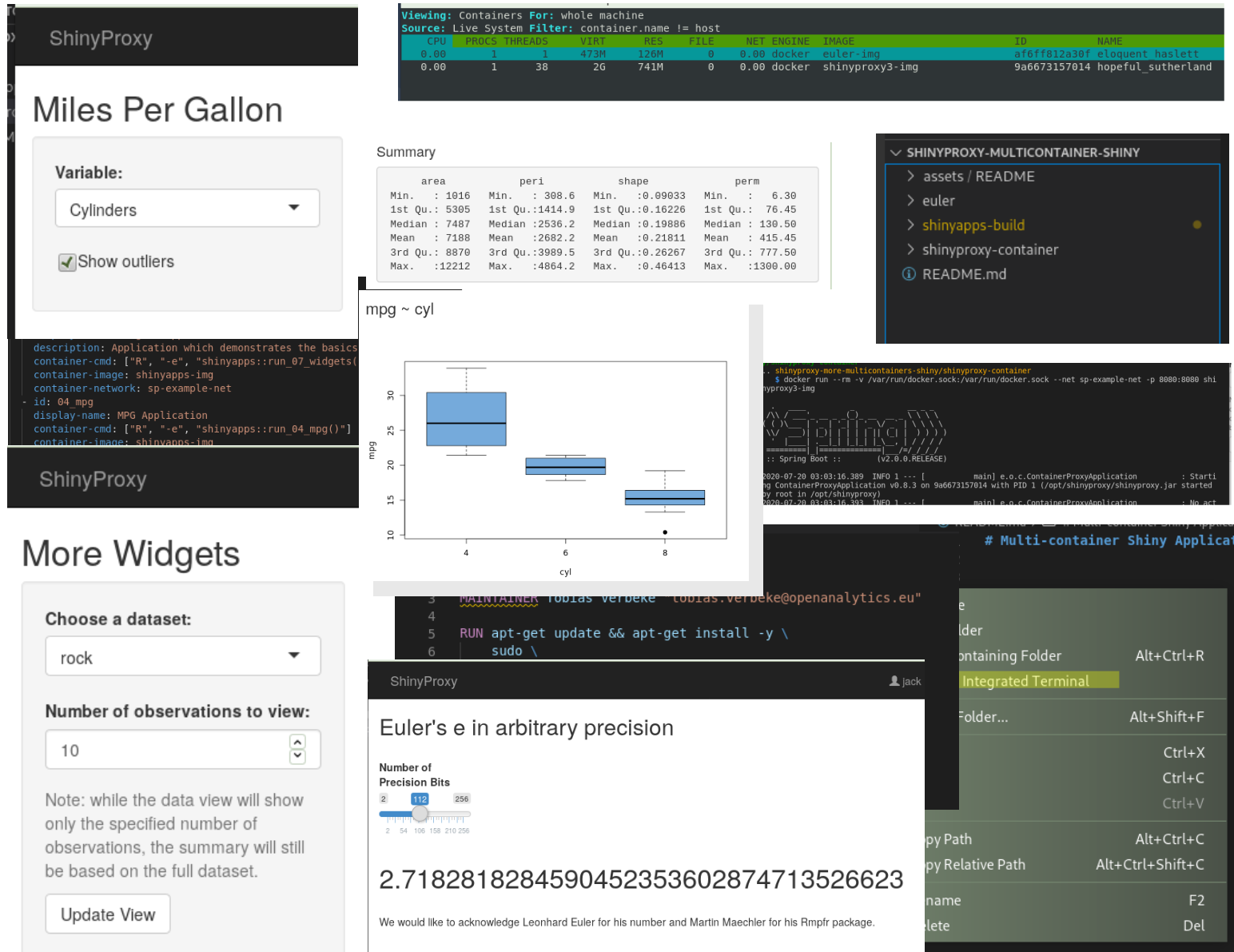Click the Update View button
The image size is (1234, 952).
click(108, 914)
